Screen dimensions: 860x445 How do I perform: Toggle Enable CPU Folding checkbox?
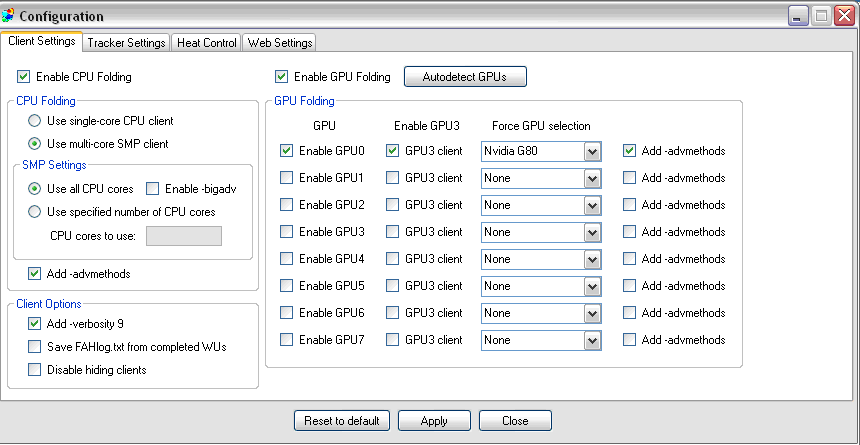tap(24, 77)
